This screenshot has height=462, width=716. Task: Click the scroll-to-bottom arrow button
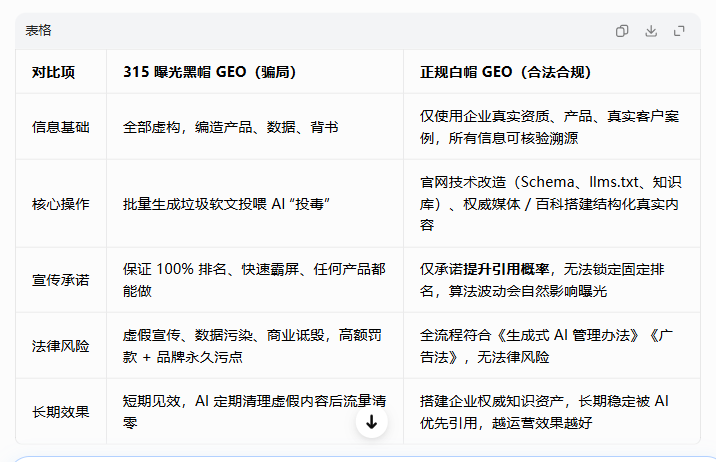(x=372, y=422)
